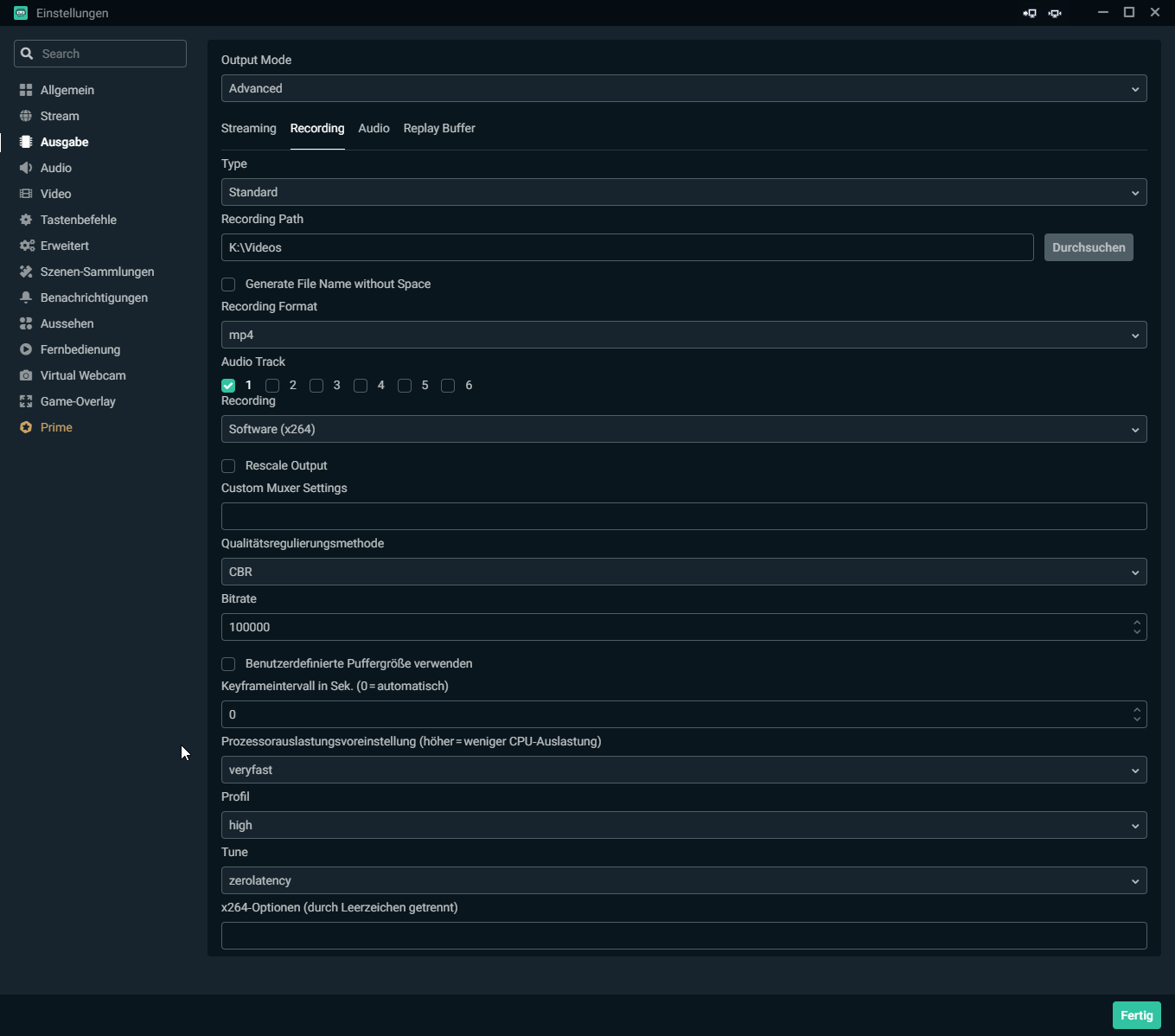This screenshot has width=1175, height=1036.
Task: Switch to the Streaming tab
Action: pyautogui.click(x=248, y=128)
